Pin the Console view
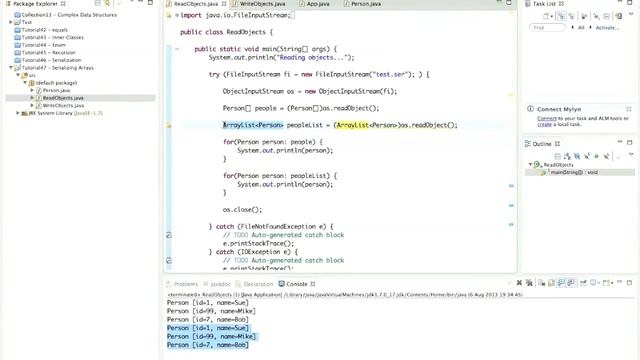This screenshot has height=360, width=640. 583,282
